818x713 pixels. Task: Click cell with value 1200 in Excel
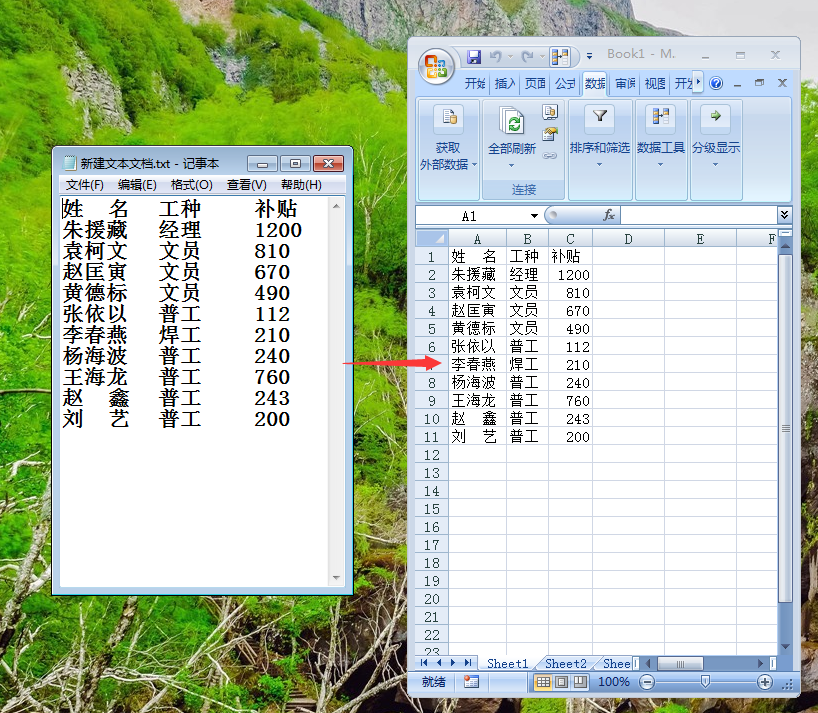tap(570, 274)
